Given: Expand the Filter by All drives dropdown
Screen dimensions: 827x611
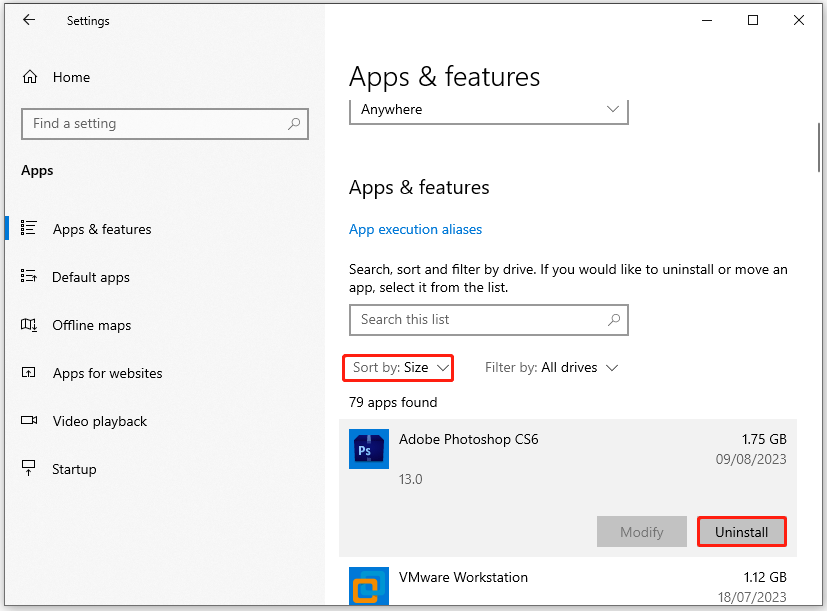Looking at the screenshot, I should pyautogui.click(x=551, y=367).
